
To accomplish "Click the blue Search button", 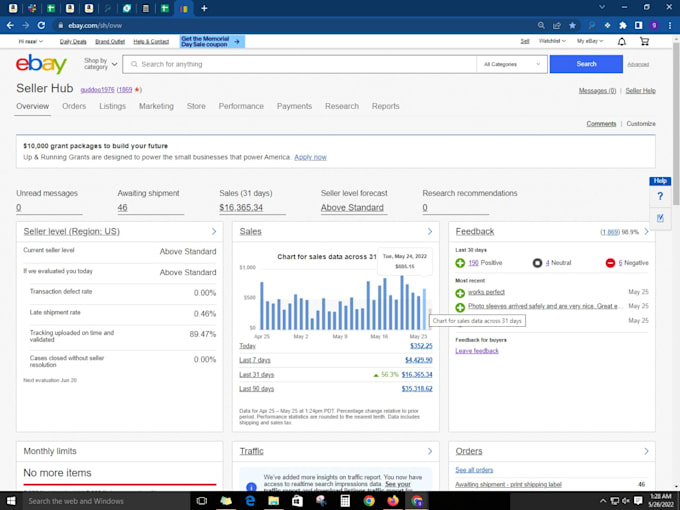I will pos(586,64).
